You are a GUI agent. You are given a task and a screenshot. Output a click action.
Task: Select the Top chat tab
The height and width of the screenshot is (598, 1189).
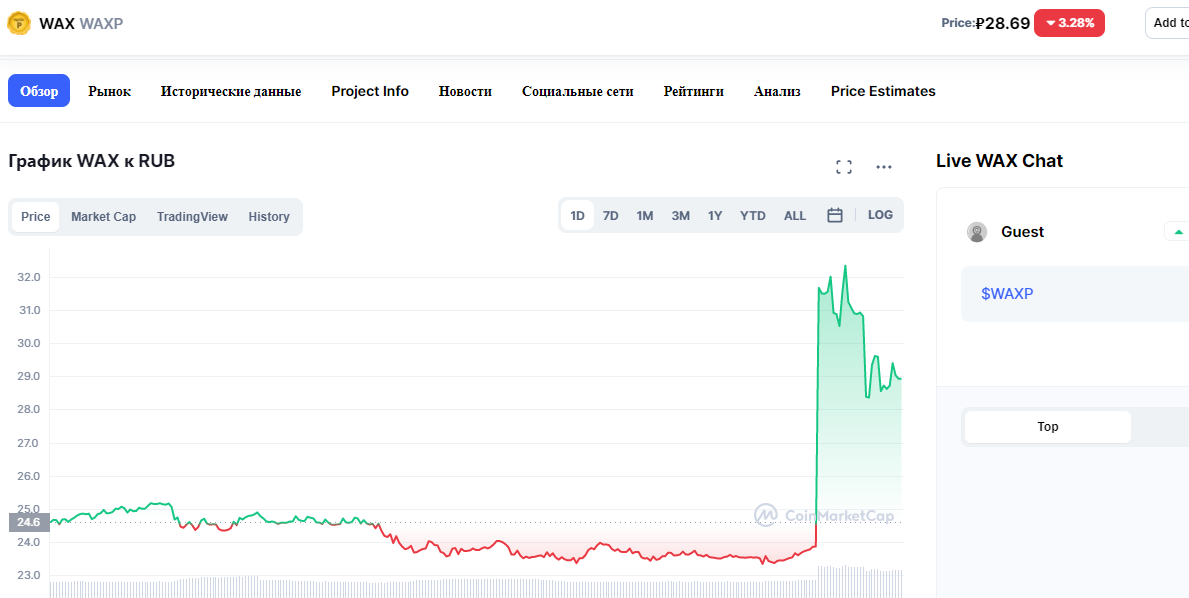[1047, 427]
